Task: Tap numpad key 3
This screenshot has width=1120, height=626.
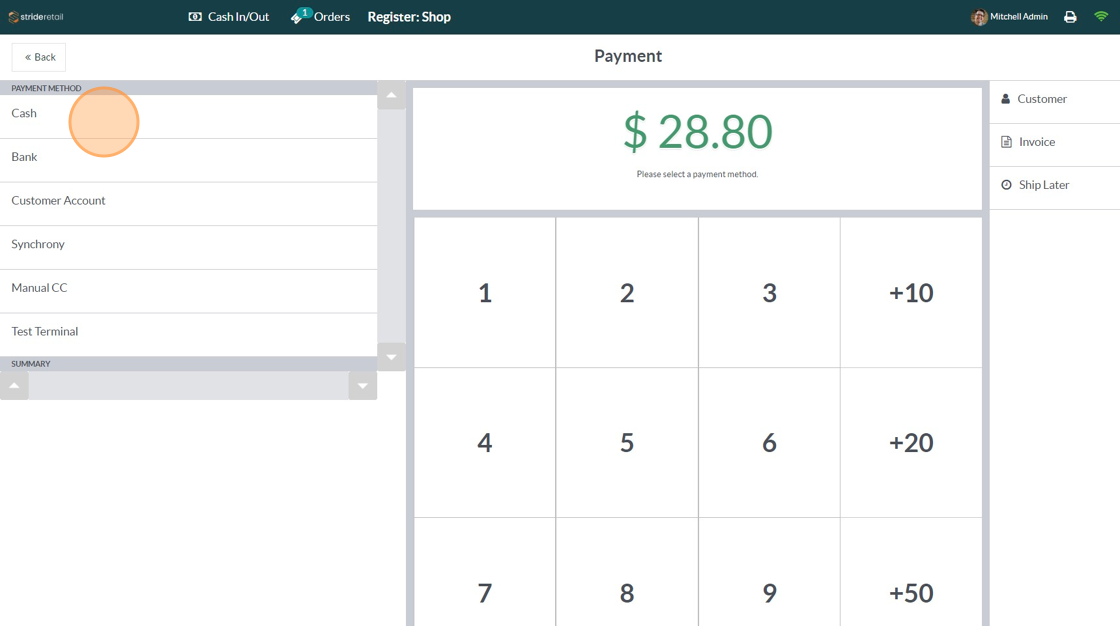Action: click(x=769, y=292)
